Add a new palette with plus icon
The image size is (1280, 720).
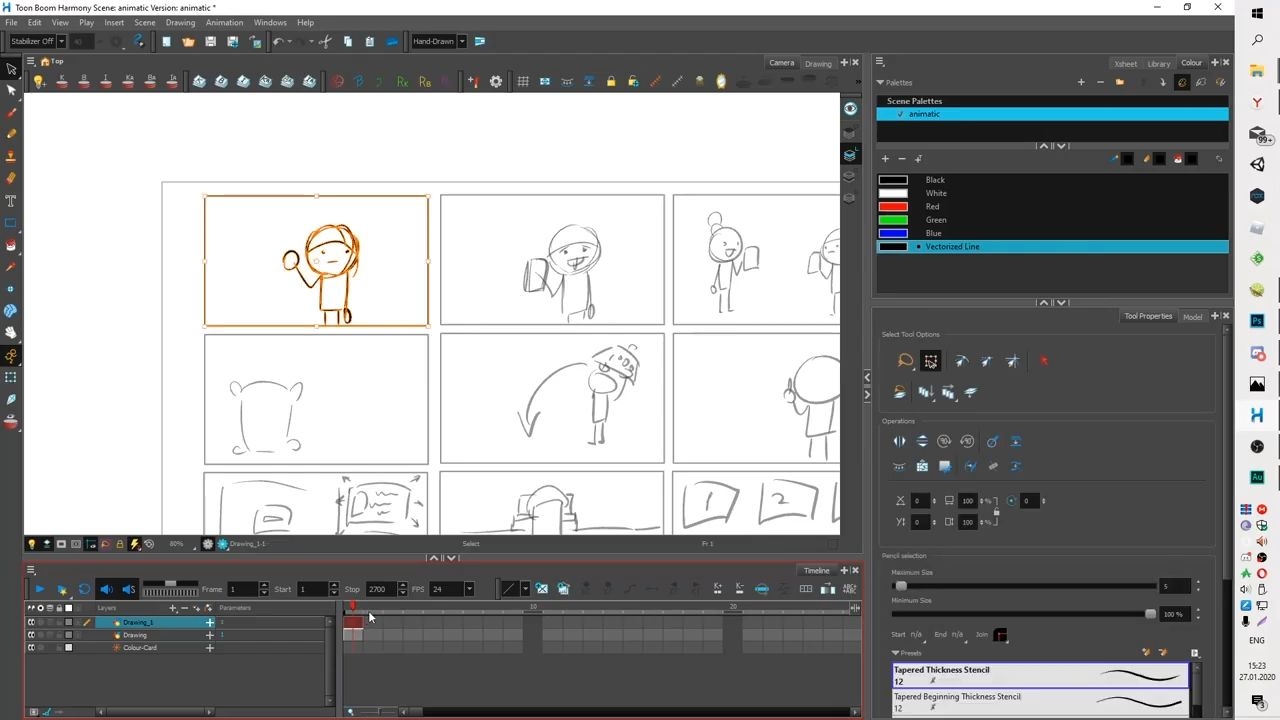point(1081,82)
